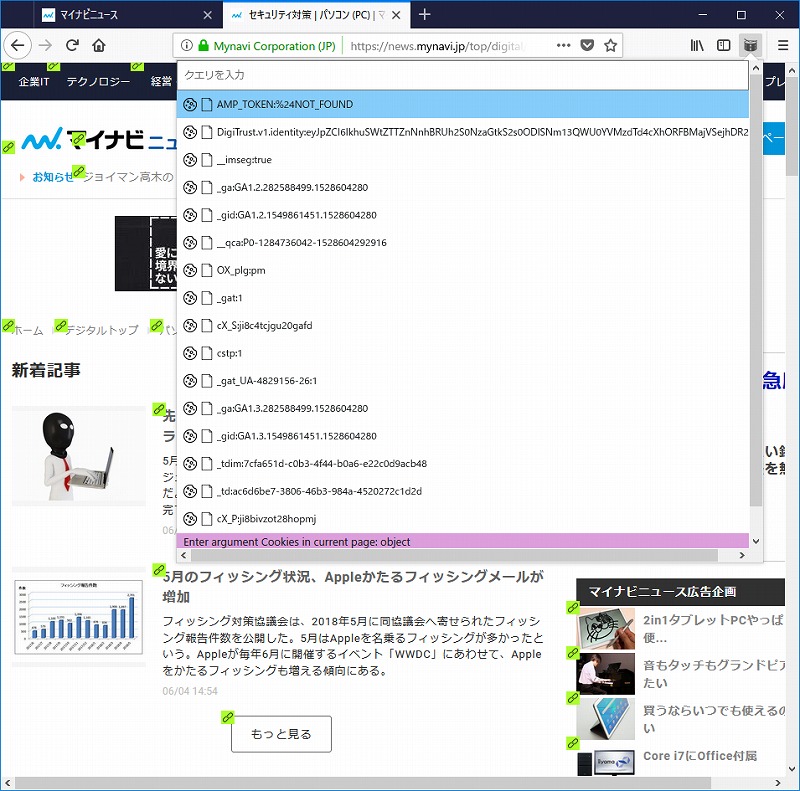Click the popup scroll-down arrow
The width and height of the screenshot is (800, 791).
756,541
